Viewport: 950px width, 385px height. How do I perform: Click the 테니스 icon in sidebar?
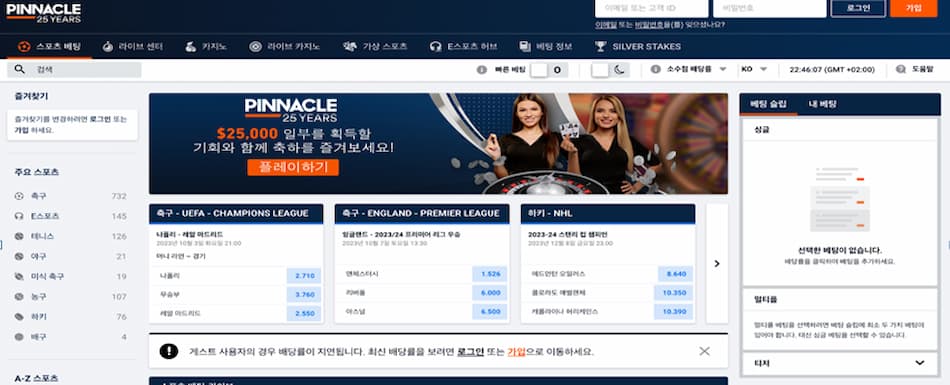pos(19,236)
